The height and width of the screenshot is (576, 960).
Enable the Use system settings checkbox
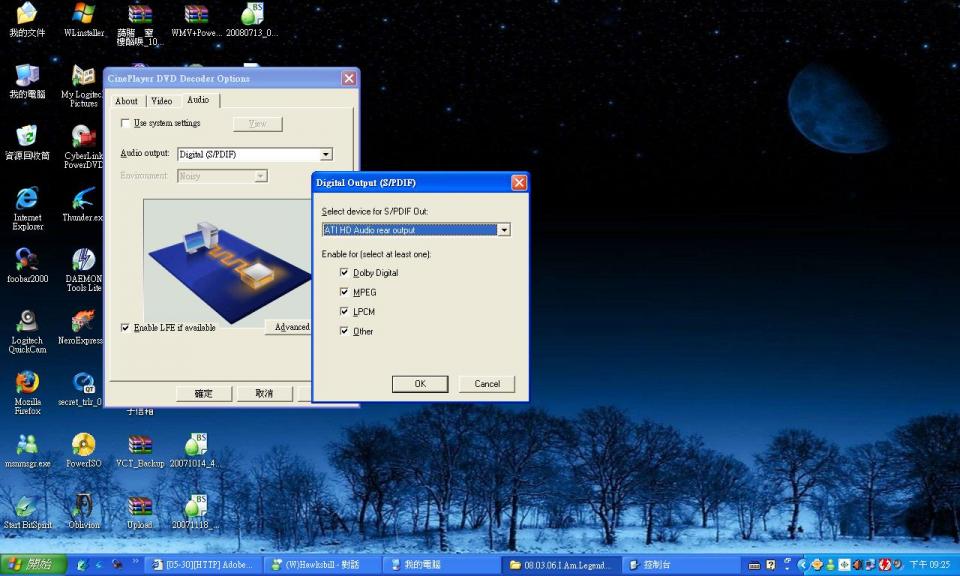click(125, 123)
